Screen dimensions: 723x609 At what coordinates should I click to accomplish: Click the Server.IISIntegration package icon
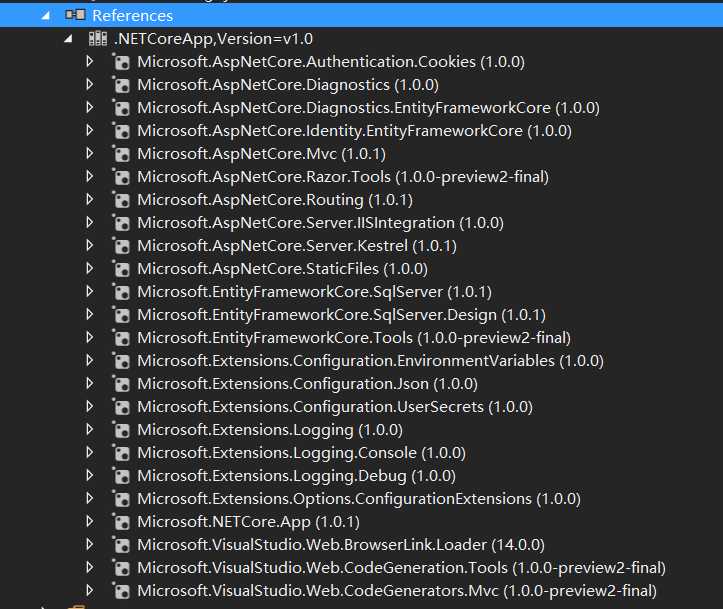pyautogui.click(x=122, y=223)
